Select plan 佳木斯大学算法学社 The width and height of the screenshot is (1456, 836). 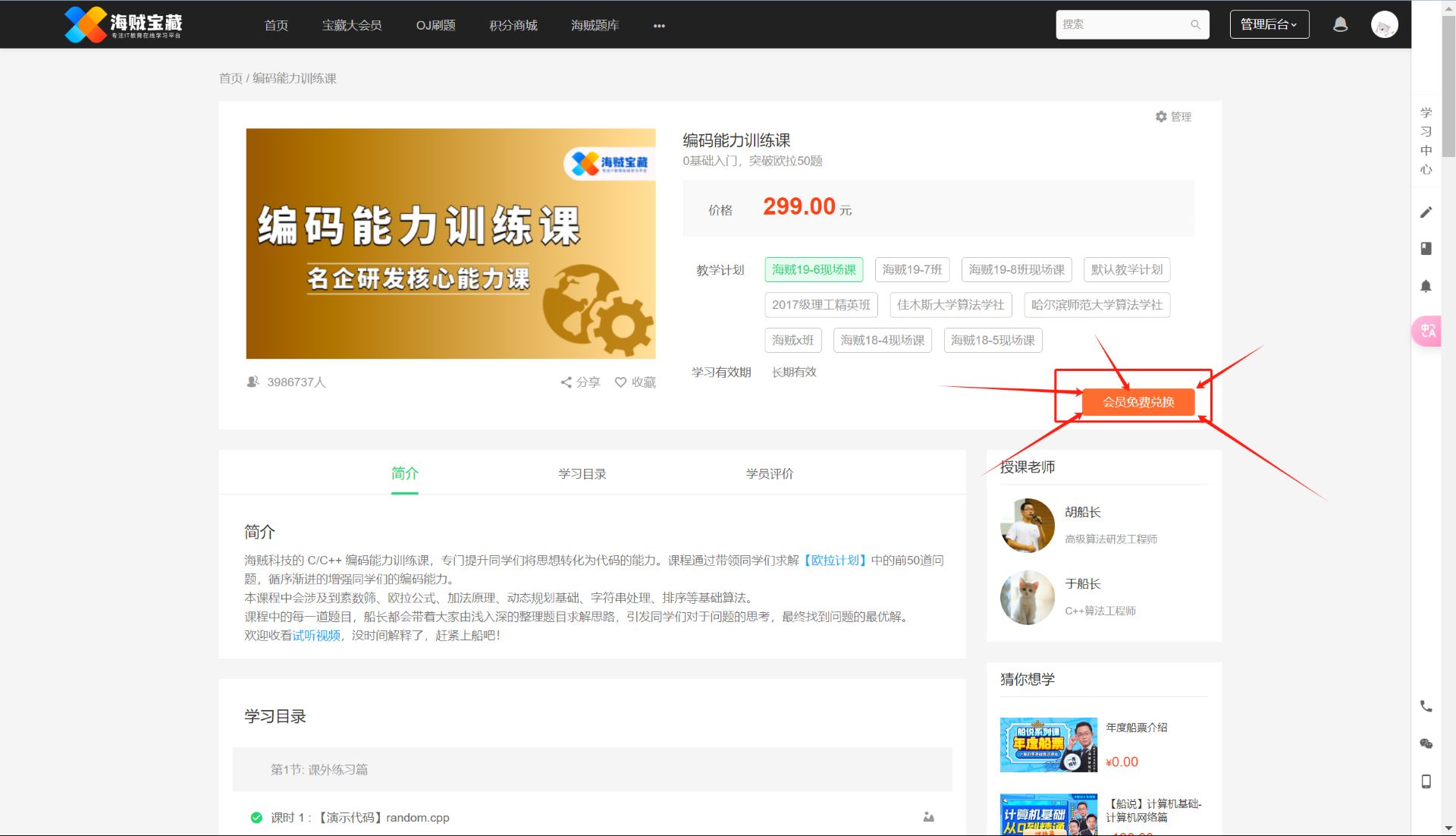(x=950, y=304)
